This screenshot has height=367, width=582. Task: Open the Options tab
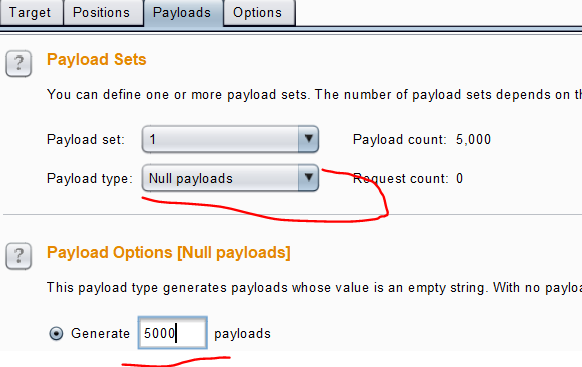pos(259,13)
